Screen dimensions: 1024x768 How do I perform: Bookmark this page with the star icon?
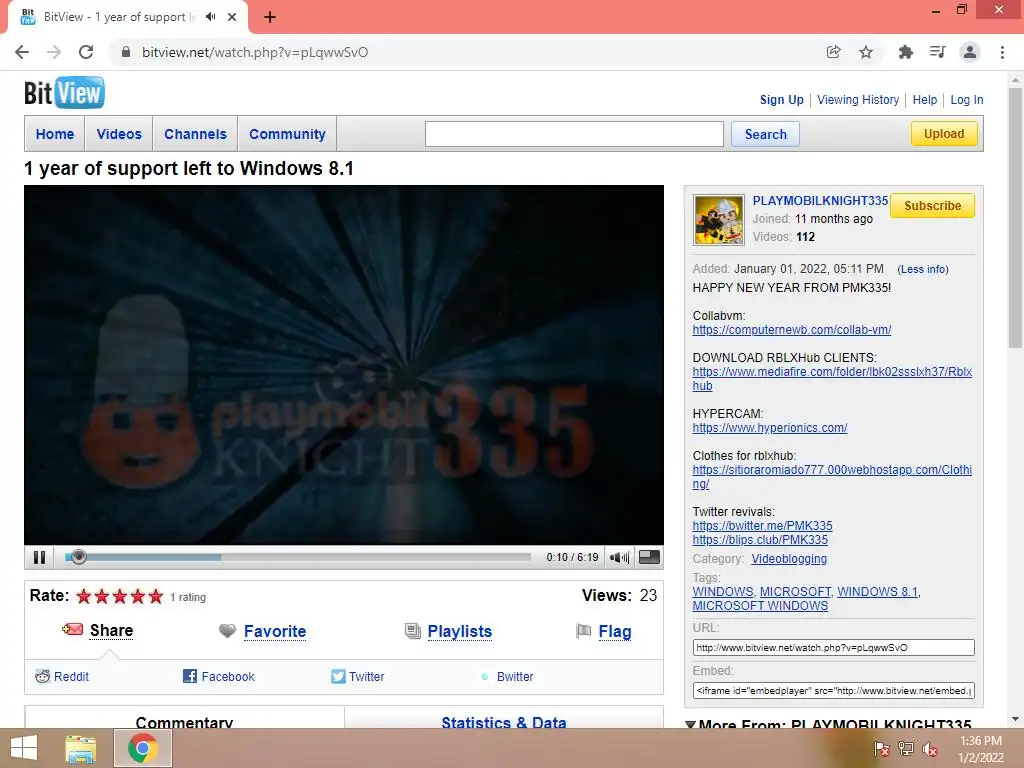point(866,52)
